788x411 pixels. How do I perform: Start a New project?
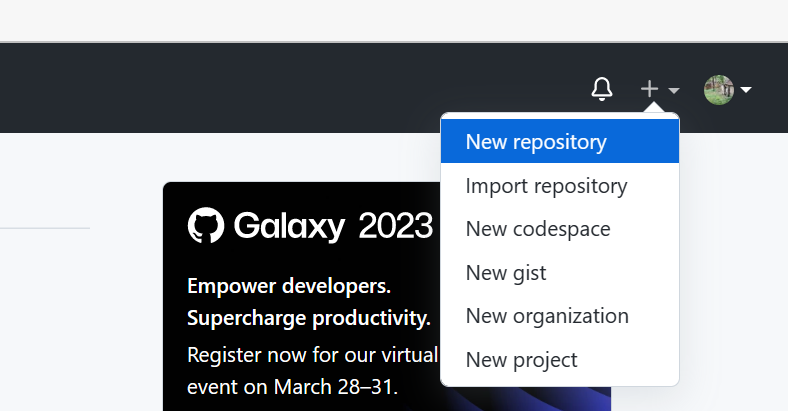[x=522, y=359]
